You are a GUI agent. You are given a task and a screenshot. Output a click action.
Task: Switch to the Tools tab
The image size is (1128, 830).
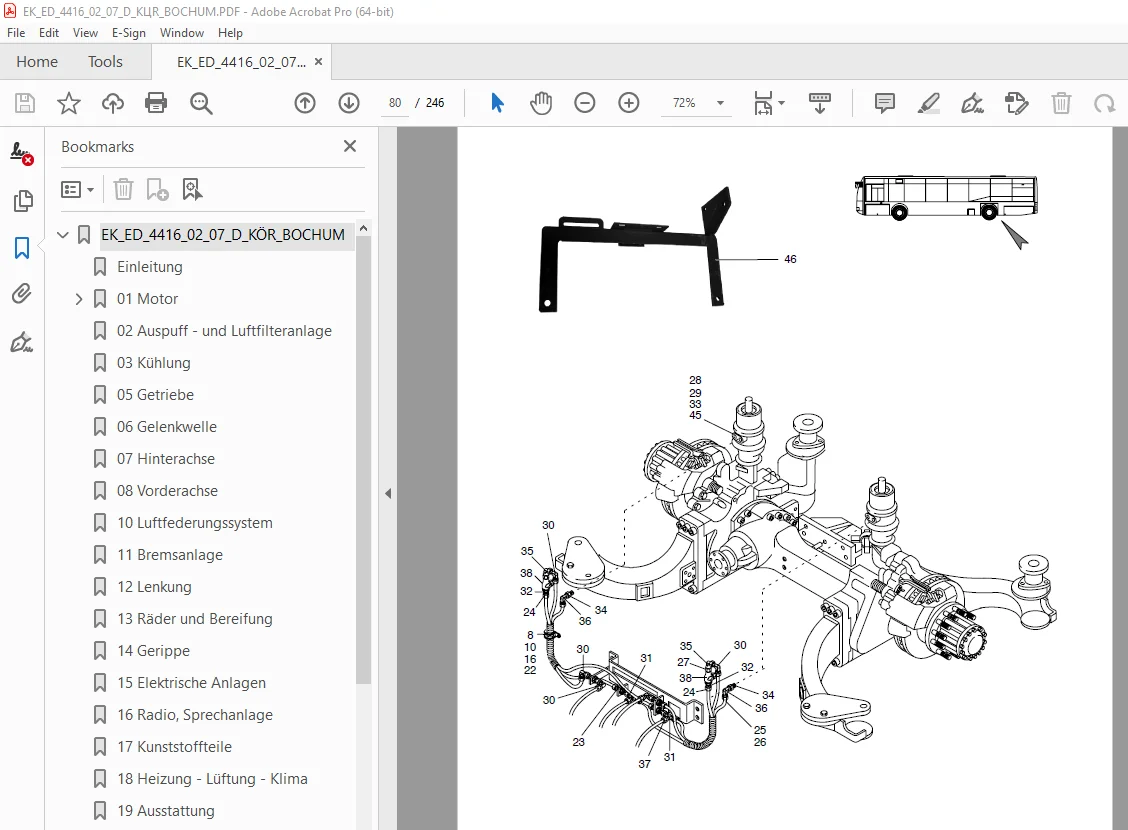105,62
